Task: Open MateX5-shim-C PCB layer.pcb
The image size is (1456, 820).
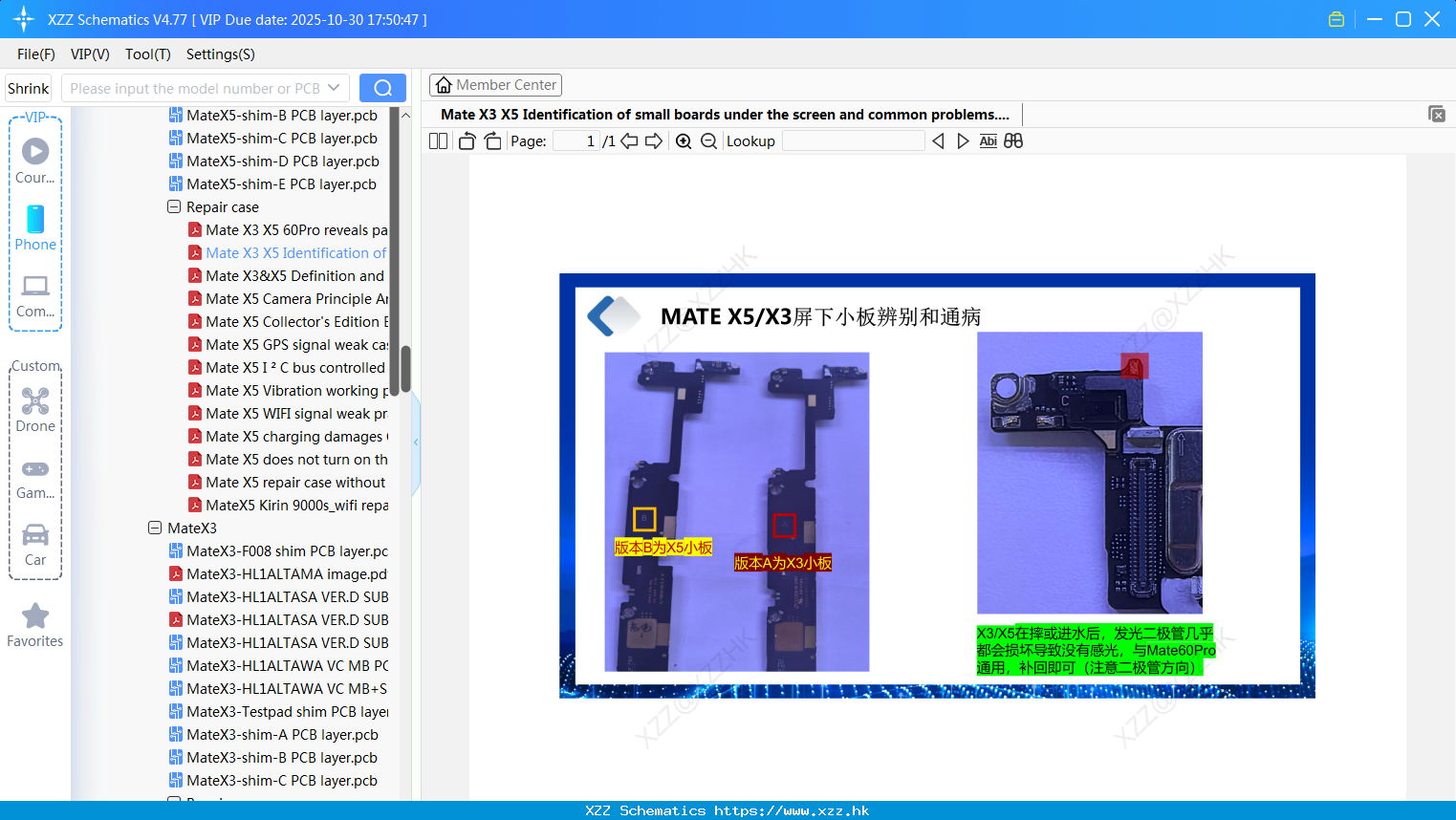Action: (x=282, y=138)
